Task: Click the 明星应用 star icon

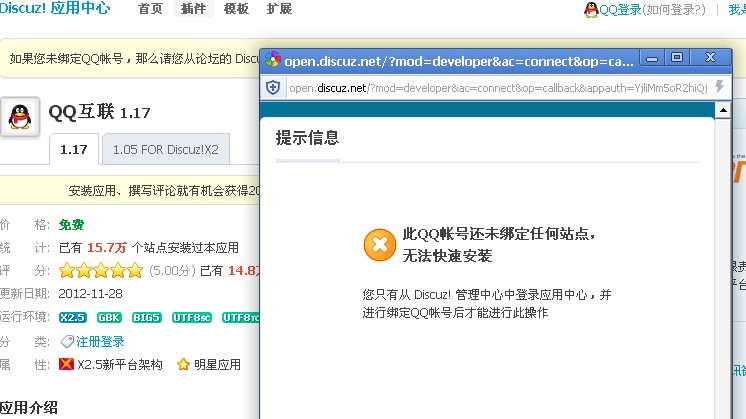Action: (x=183, y=365)
